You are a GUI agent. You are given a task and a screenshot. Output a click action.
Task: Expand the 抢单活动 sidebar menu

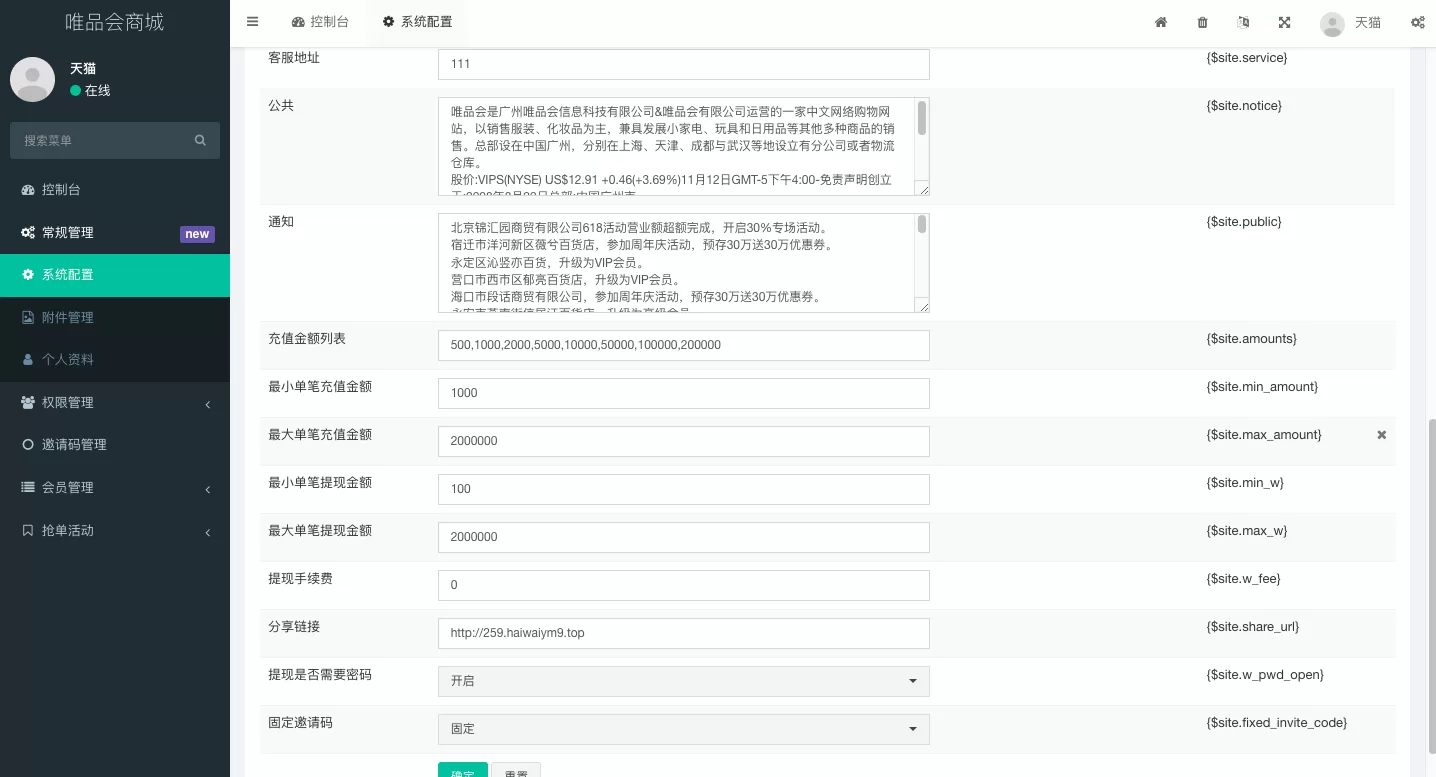[115, 531]
